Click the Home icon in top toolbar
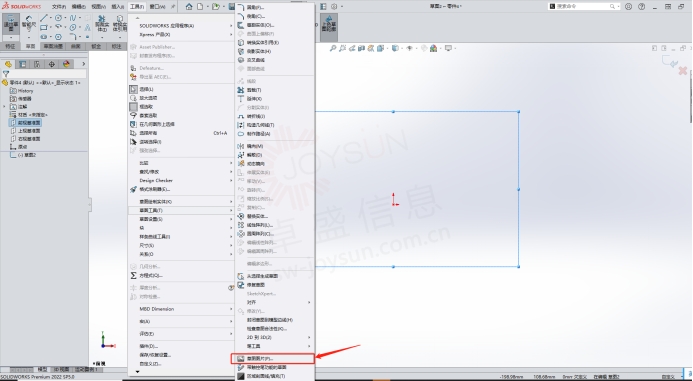Image resolution: width=693 pixels, height=381 pixels. [189, 7]
